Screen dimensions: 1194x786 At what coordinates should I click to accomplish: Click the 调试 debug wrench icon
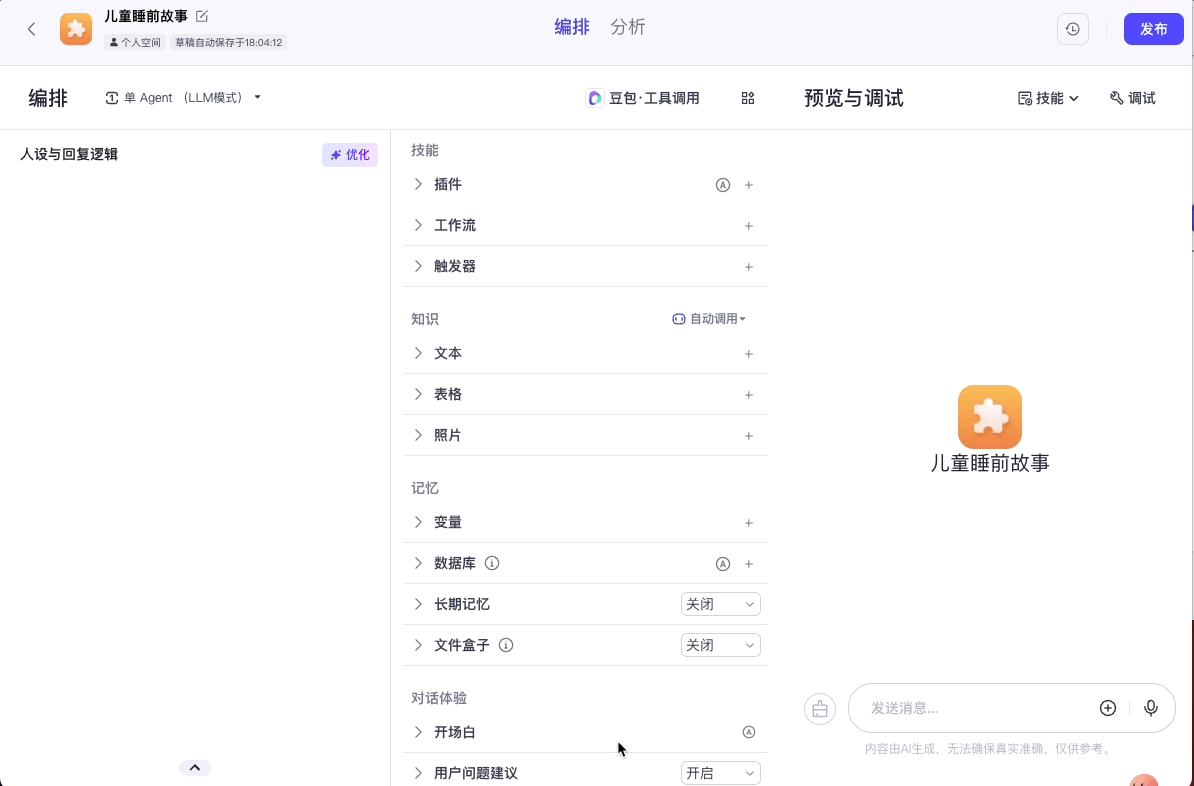pyautogui.click(x=1131, y=97)
